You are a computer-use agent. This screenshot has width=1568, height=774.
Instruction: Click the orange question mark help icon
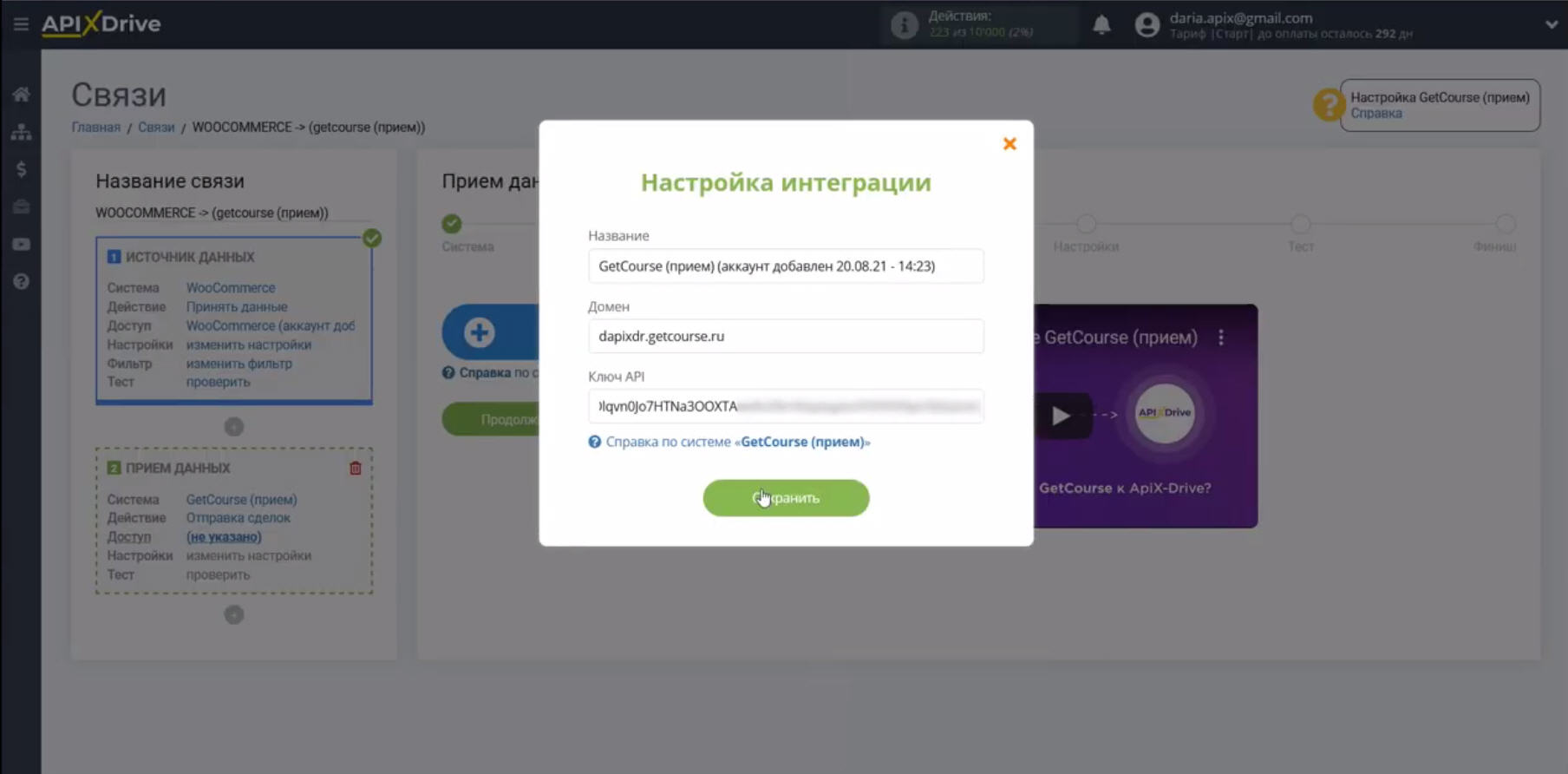(1328, 105)
